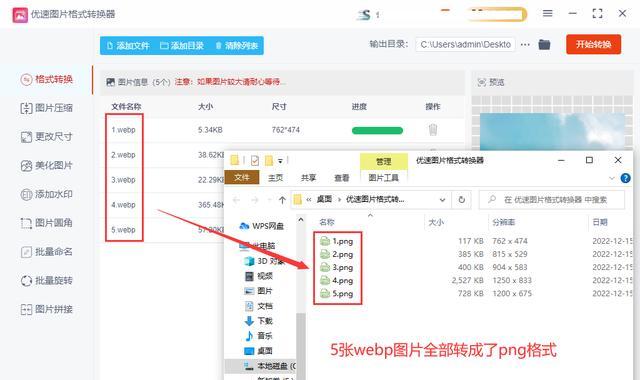Click the 添加目录 add folder button
The image size is (640, 380).
(182, 46)
